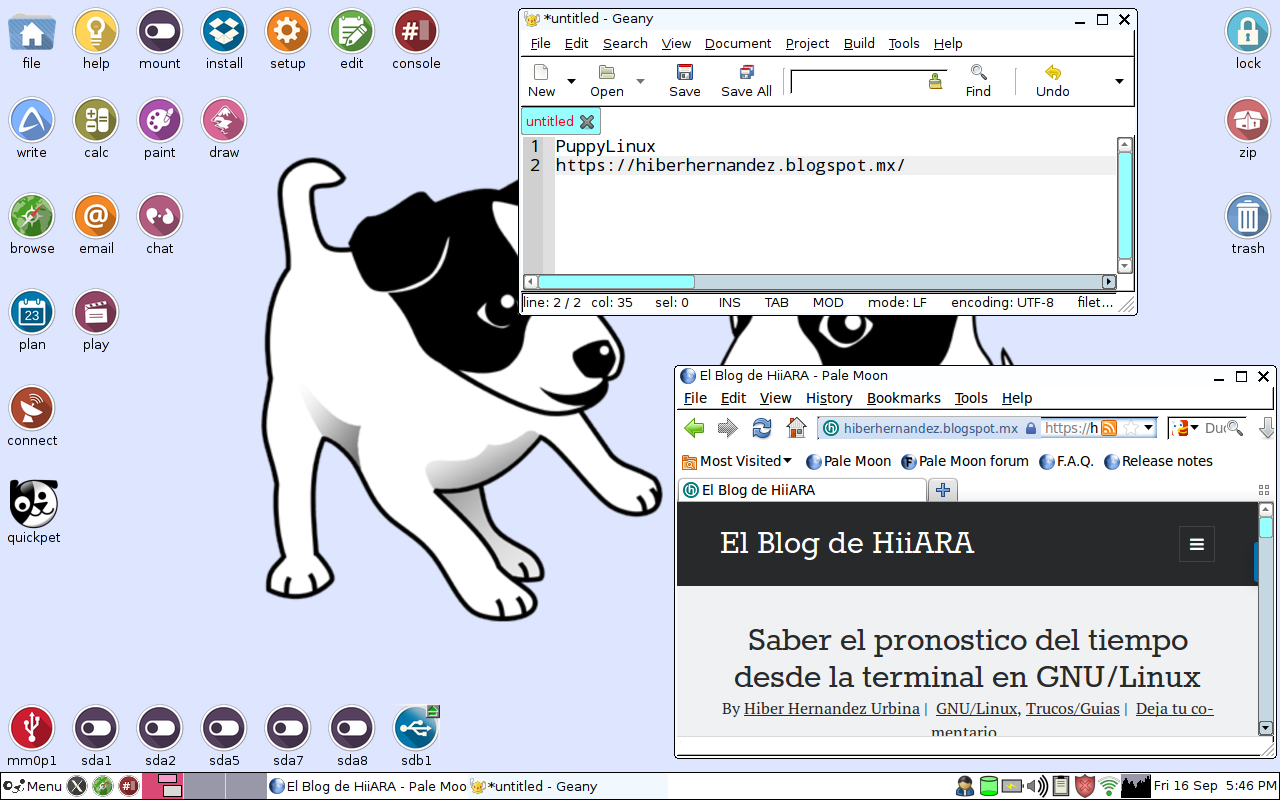
Task: Bookmark this page with the star icon
Action: pos(1130,428)
